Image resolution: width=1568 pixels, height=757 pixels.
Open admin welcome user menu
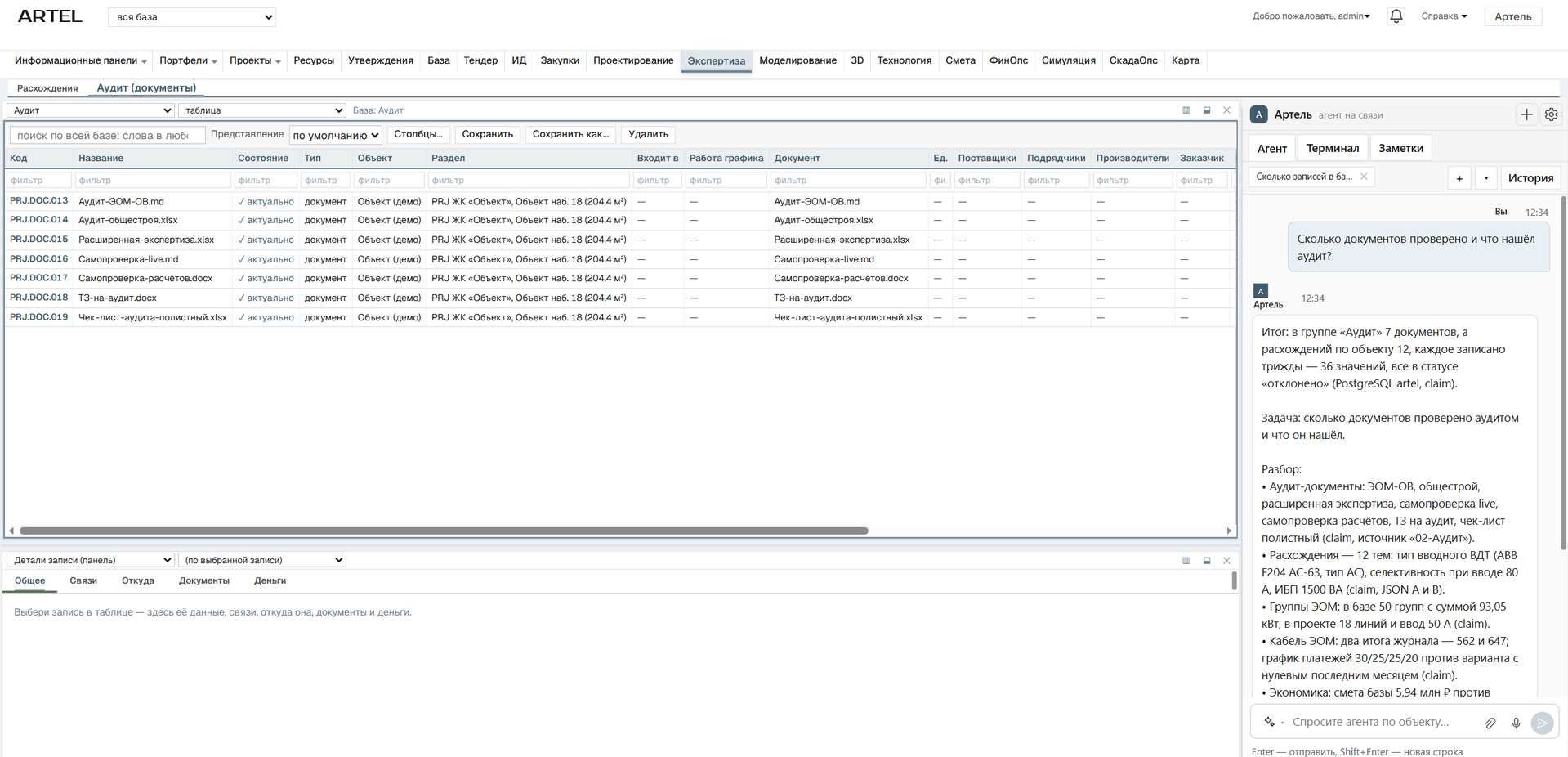coord(1311,16)
